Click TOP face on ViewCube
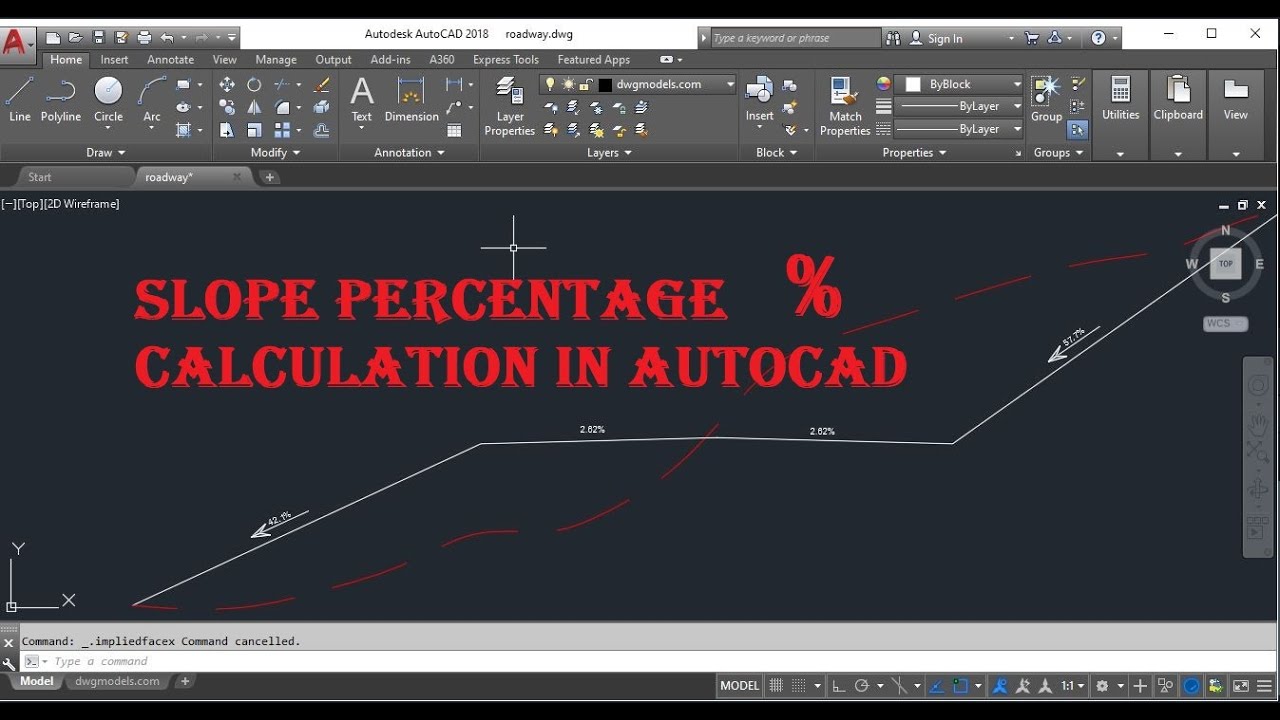Viewport: 1280px width, 720px height. [1226, 264]
